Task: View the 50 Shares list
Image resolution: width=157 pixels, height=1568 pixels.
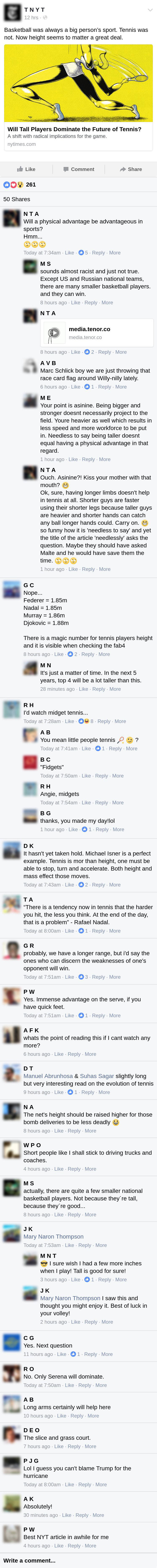Action: (17, 199)
